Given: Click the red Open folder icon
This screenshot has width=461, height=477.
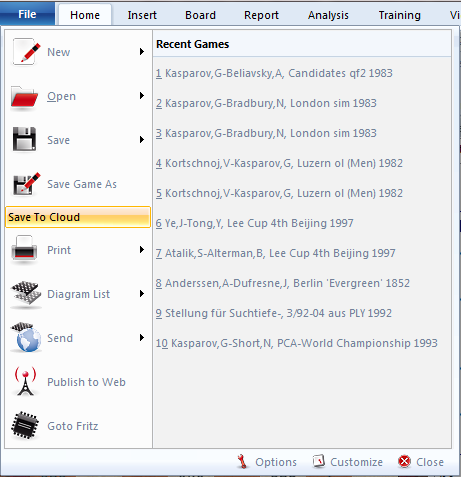Looking at the screenshot, I should pyautogui.click(x=24, y=97).
